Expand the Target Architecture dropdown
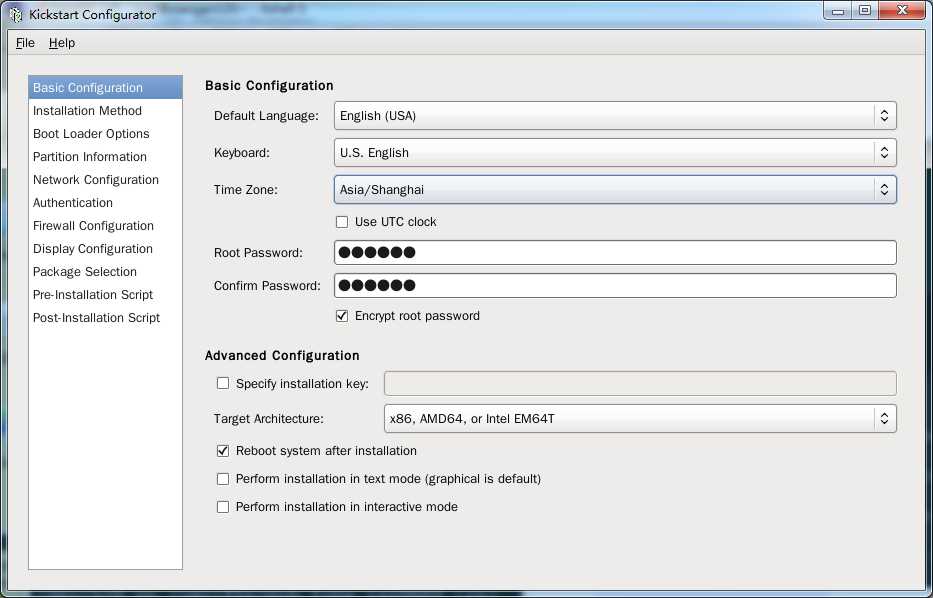 coord(640,418)
